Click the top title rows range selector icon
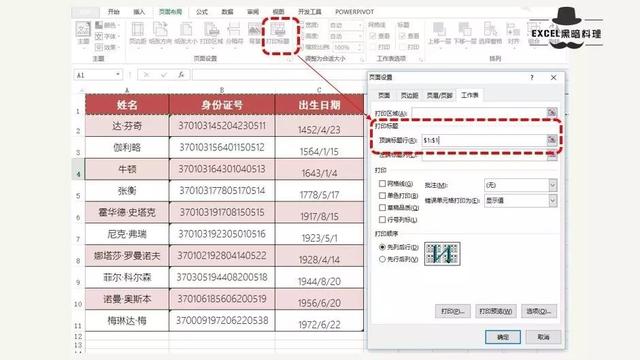 [552, 140]
